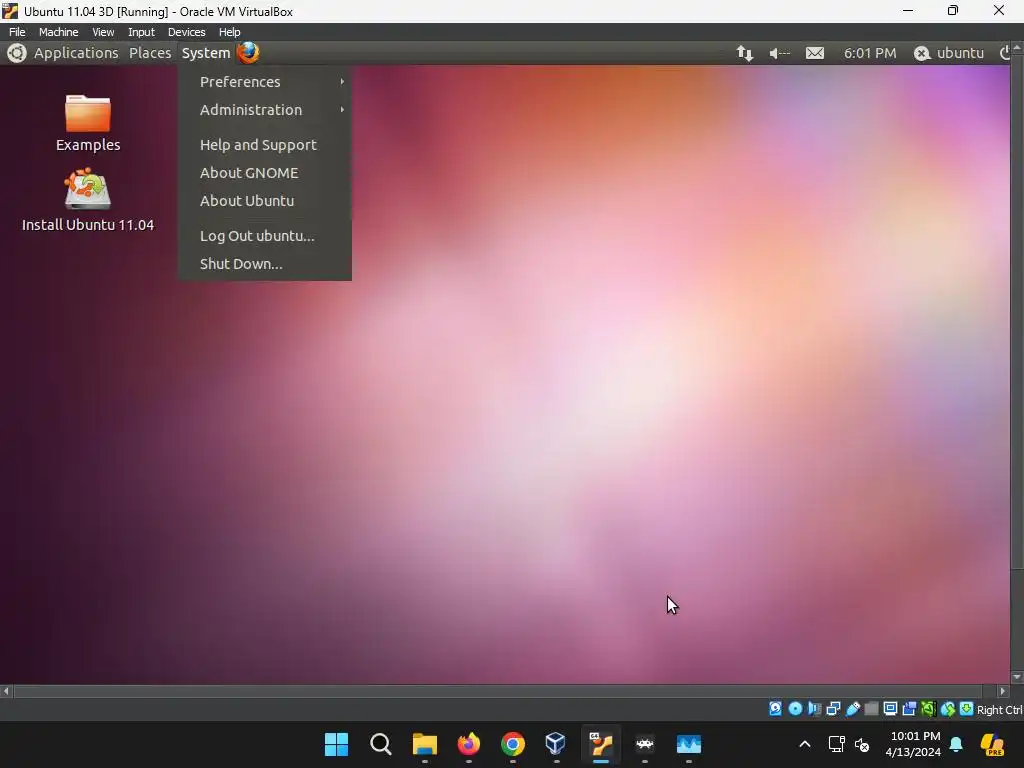Click the VirtualBox title bar app icon
Image resolution: width=1024 pixels, height=768 pixels.
point(10,11)
